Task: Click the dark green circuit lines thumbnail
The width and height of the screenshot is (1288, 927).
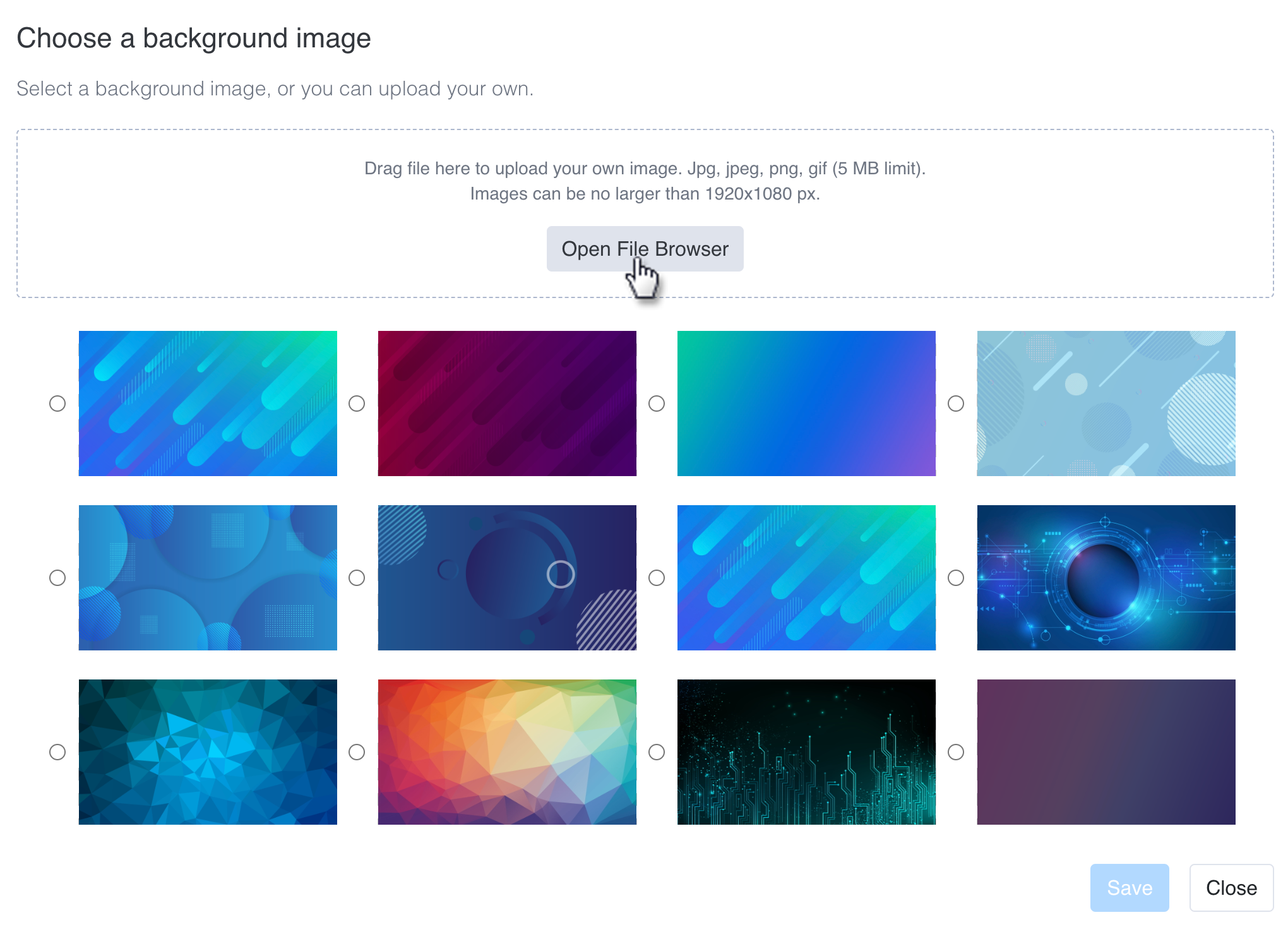Action: point(806,752)
